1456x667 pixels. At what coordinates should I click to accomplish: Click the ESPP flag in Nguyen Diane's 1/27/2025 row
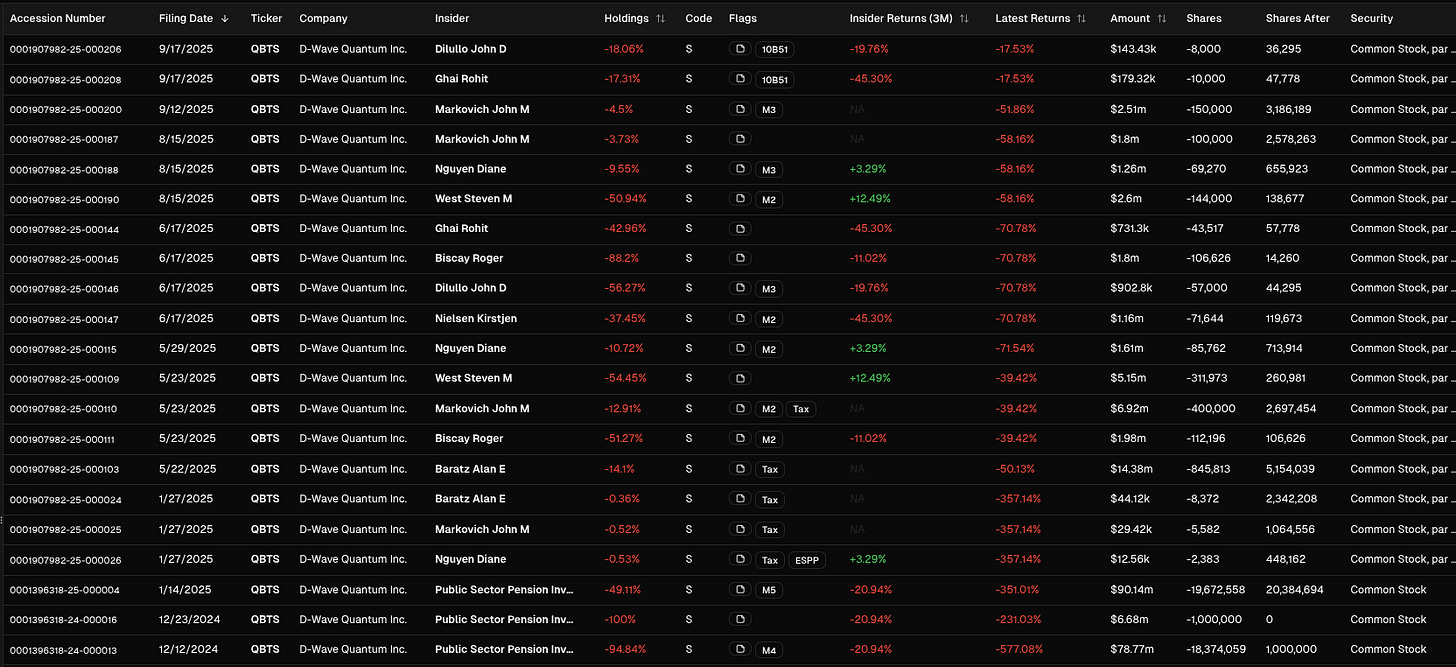pos(807,560)
